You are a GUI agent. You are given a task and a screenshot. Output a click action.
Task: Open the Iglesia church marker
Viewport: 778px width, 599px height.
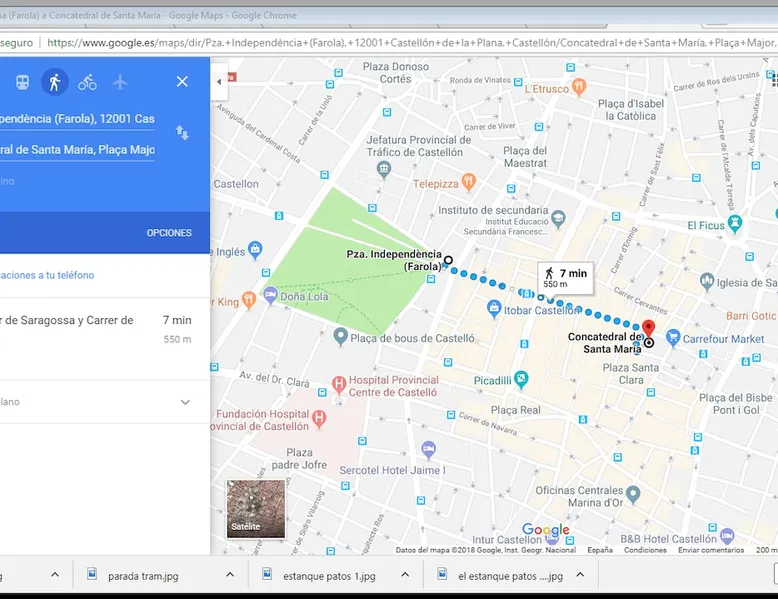707,281
